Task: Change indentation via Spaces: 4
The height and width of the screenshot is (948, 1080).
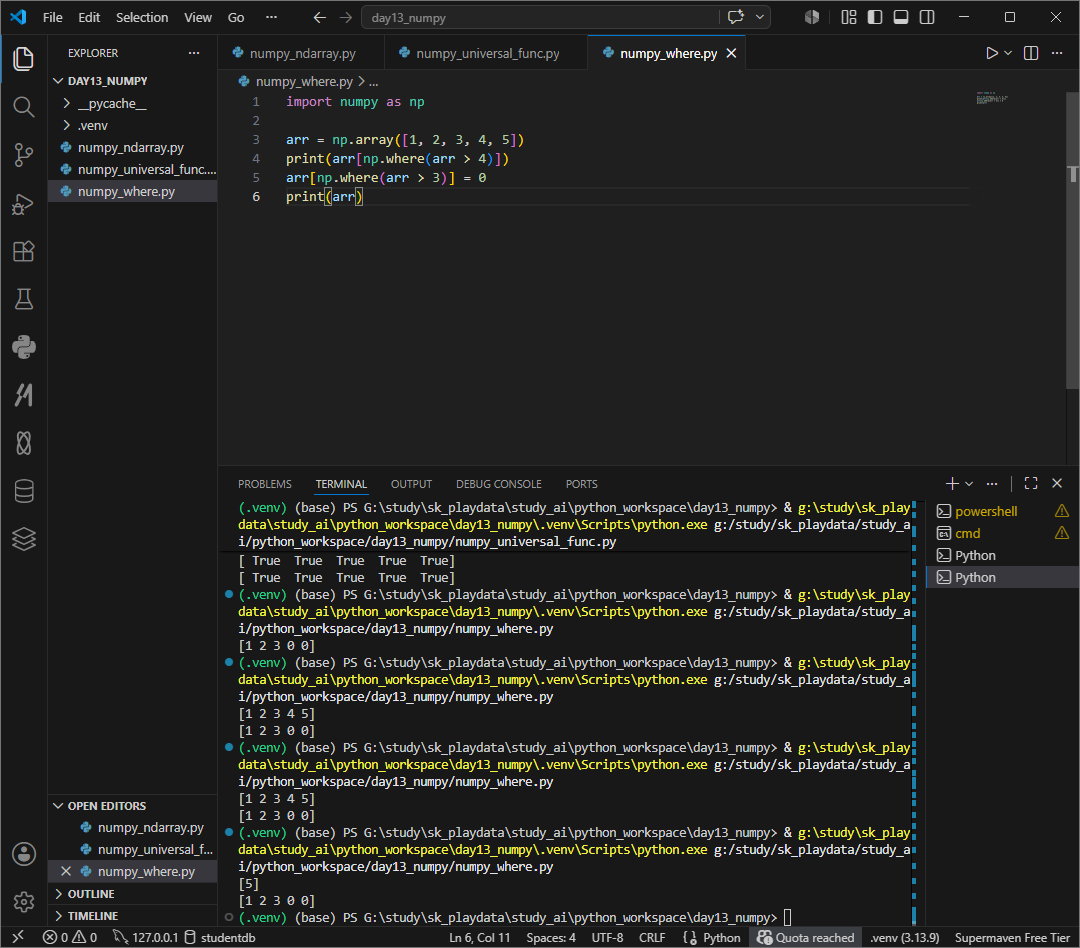Action: click(x=551, y=937)
